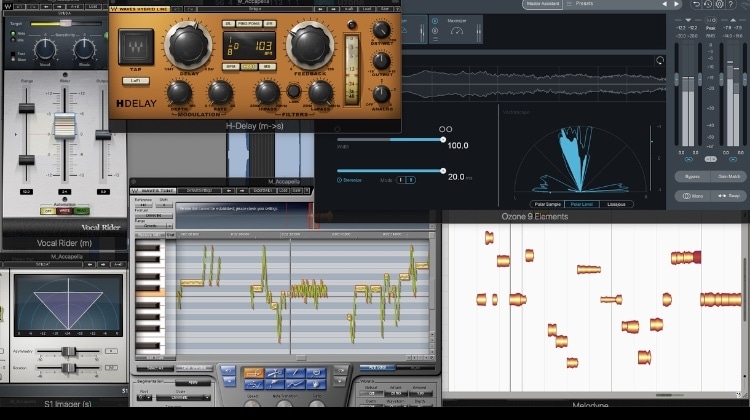The image size is (750, 420).
Task: Open the Waves Tune Scale dropdown
Action: click(x=183, y=398)
